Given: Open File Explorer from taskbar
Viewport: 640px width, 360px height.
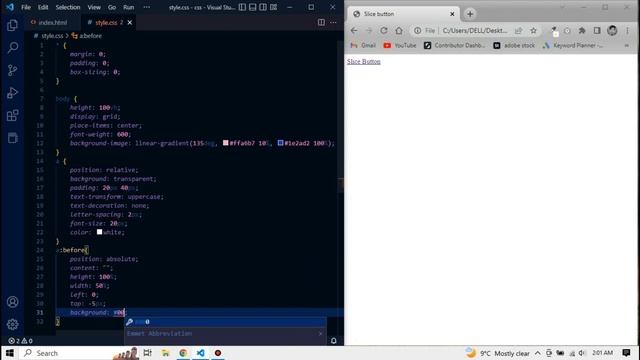Looking at the screenshot, I should pos(165,353).
